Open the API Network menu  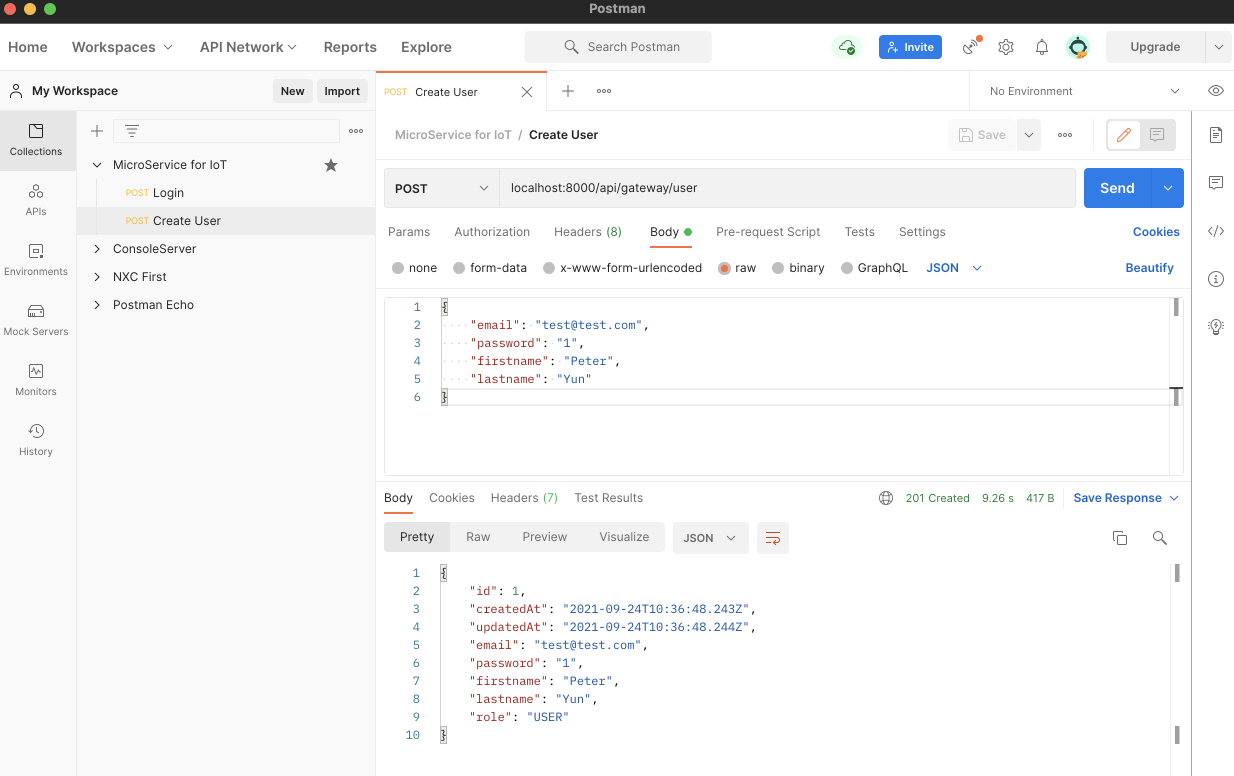[x=248, y=47]
